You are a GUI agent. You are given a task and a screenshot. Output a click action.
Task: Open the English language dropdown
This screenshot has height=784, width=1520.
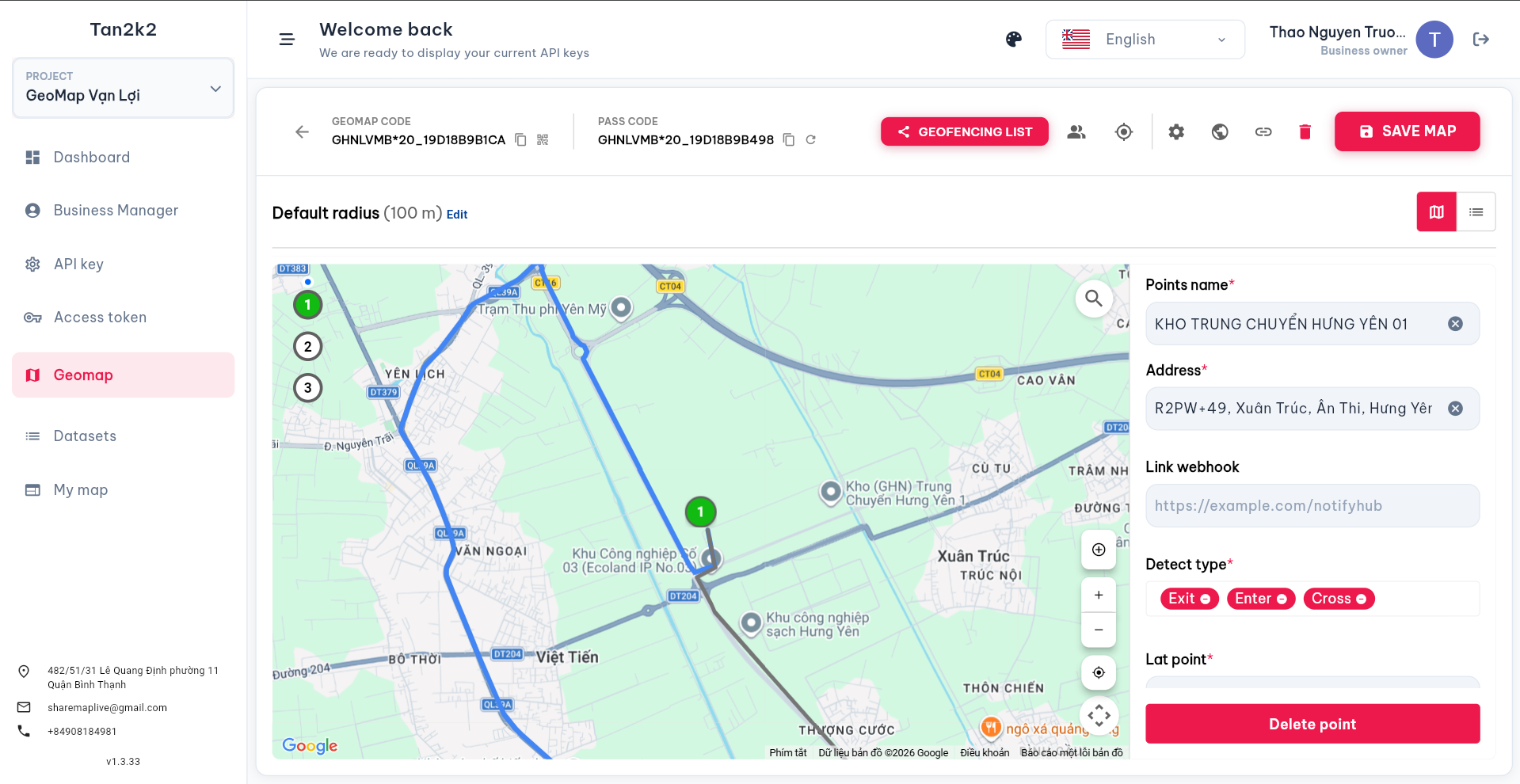[1145, 39]
